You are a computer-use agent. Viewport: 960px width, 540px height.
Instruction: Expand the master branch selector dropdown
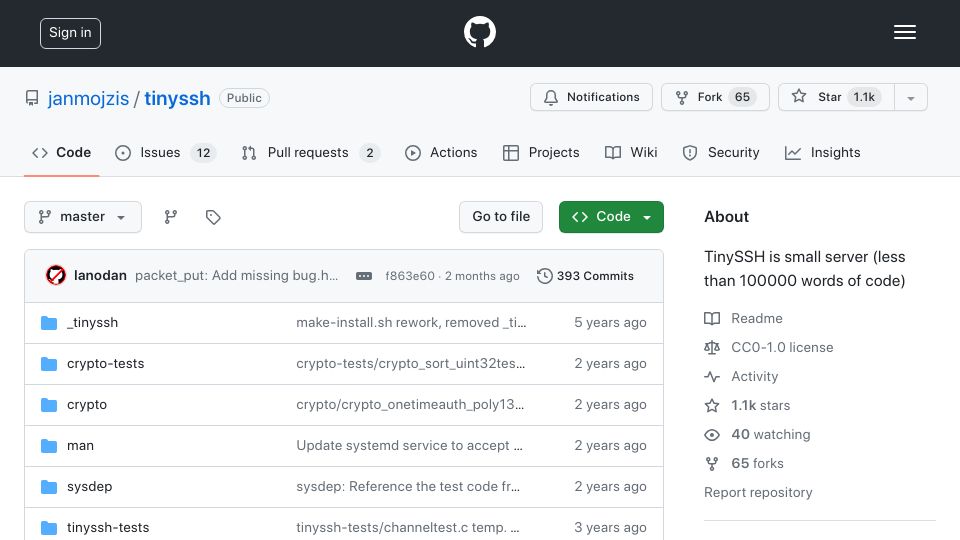[x=83, y=217]
